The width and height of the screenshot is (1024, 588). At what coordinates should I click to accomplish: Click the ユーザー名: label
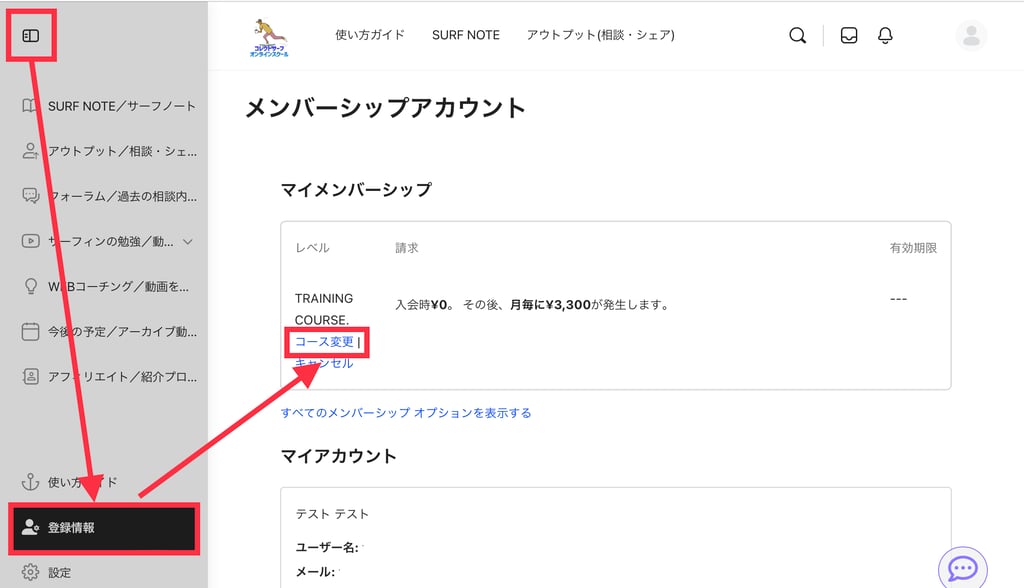(327, 547)
